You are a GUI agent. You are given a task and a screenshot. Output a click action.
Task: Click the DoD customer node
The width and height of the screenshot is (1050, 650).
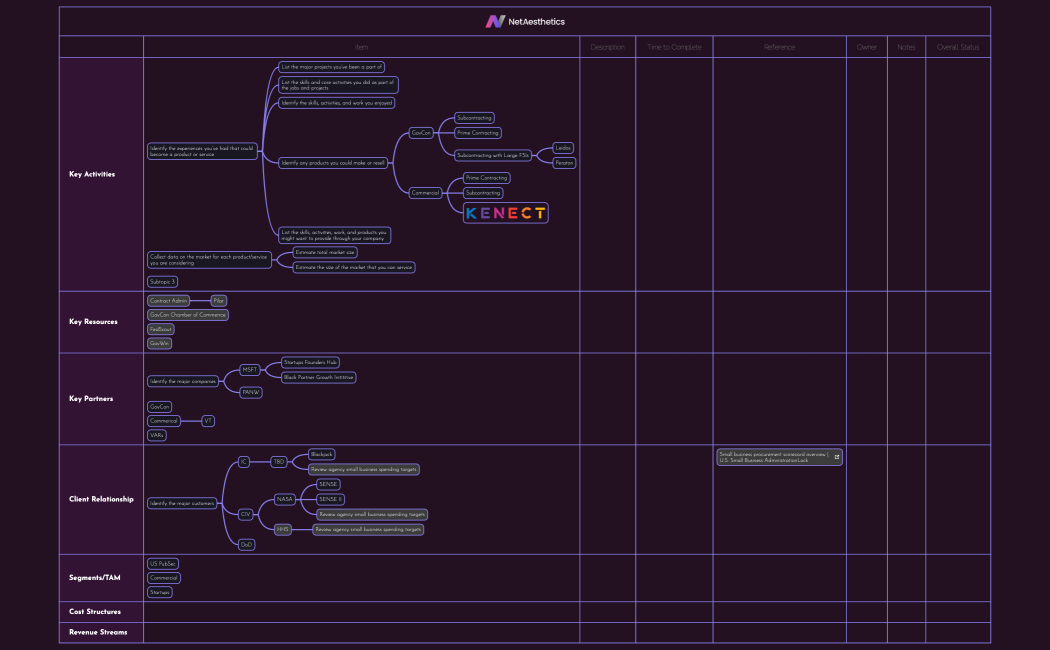(246, 545)
